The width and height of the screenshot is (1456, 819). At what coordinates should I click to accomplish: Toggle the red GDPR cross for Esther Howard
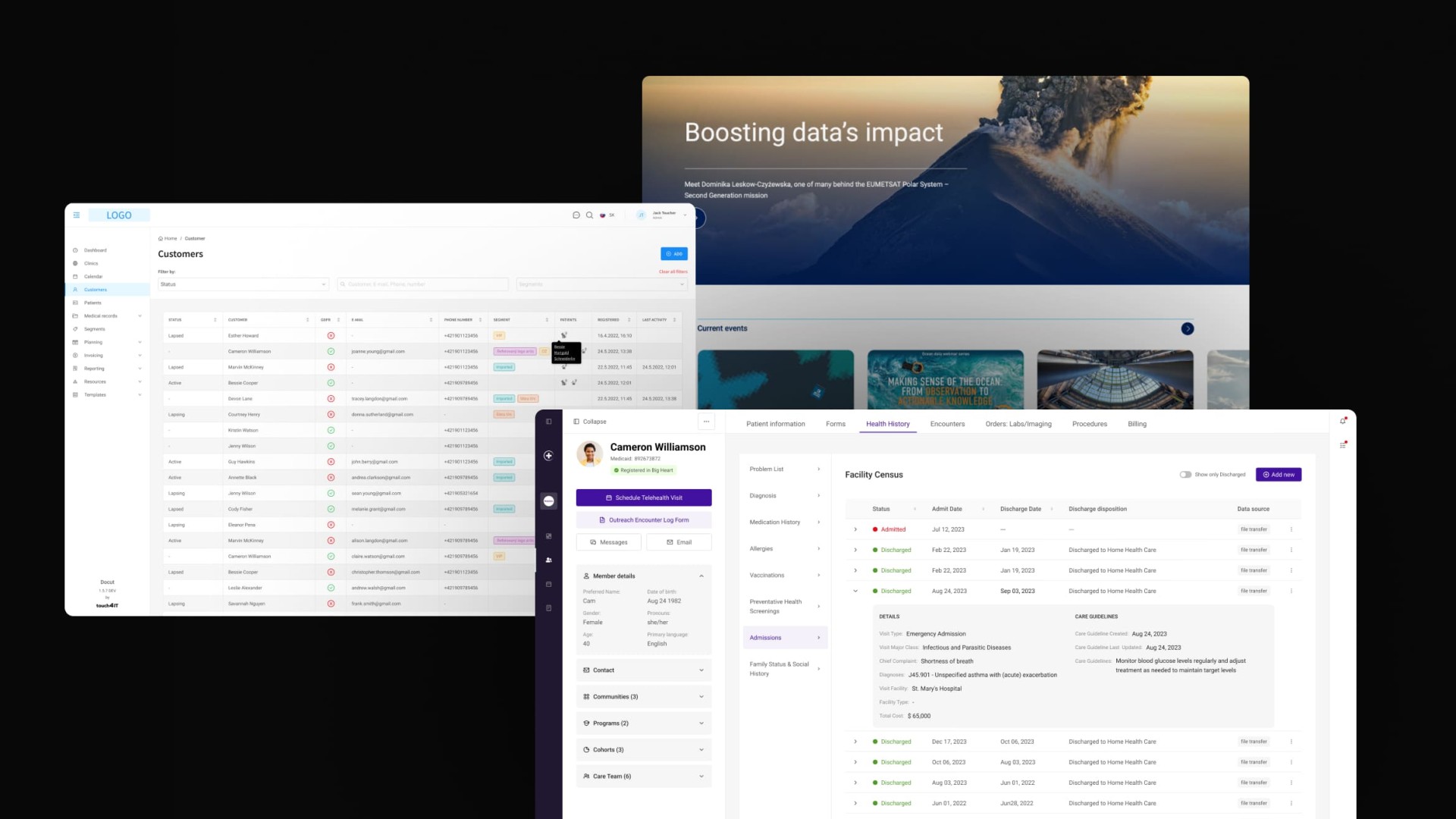[x=331, y=336]
